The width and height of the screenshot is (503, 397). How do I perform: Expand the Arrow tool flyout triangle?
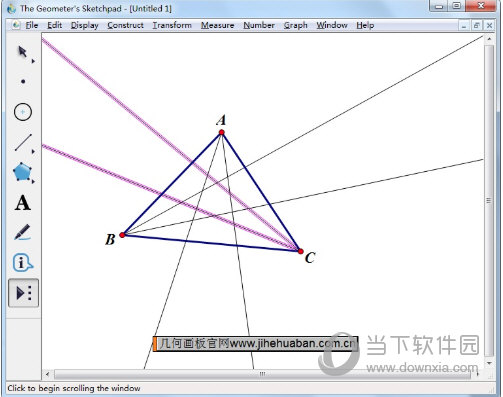pos(33,61)
